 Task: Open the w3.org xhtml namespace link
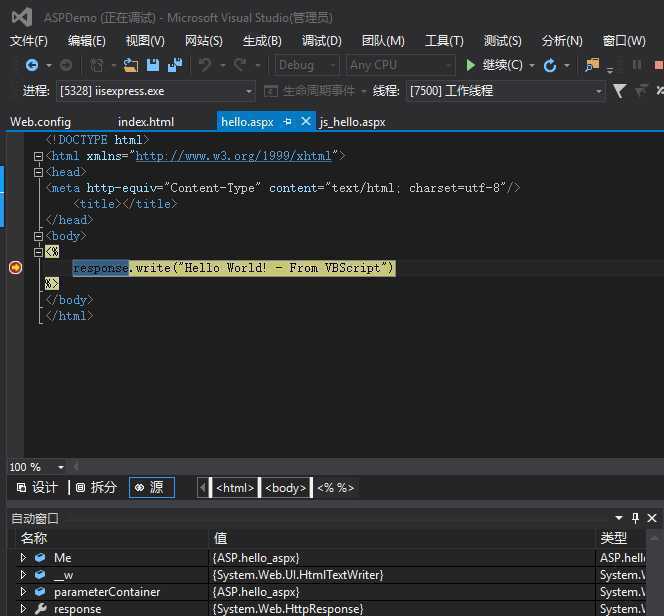point(235,156)
